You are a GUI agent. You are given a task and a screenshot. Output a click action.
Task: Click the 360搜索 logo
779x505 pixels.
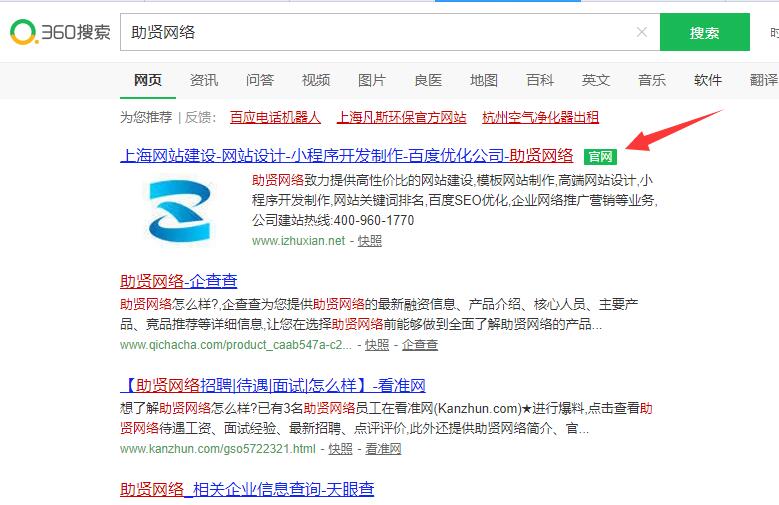tap(60, 32)
